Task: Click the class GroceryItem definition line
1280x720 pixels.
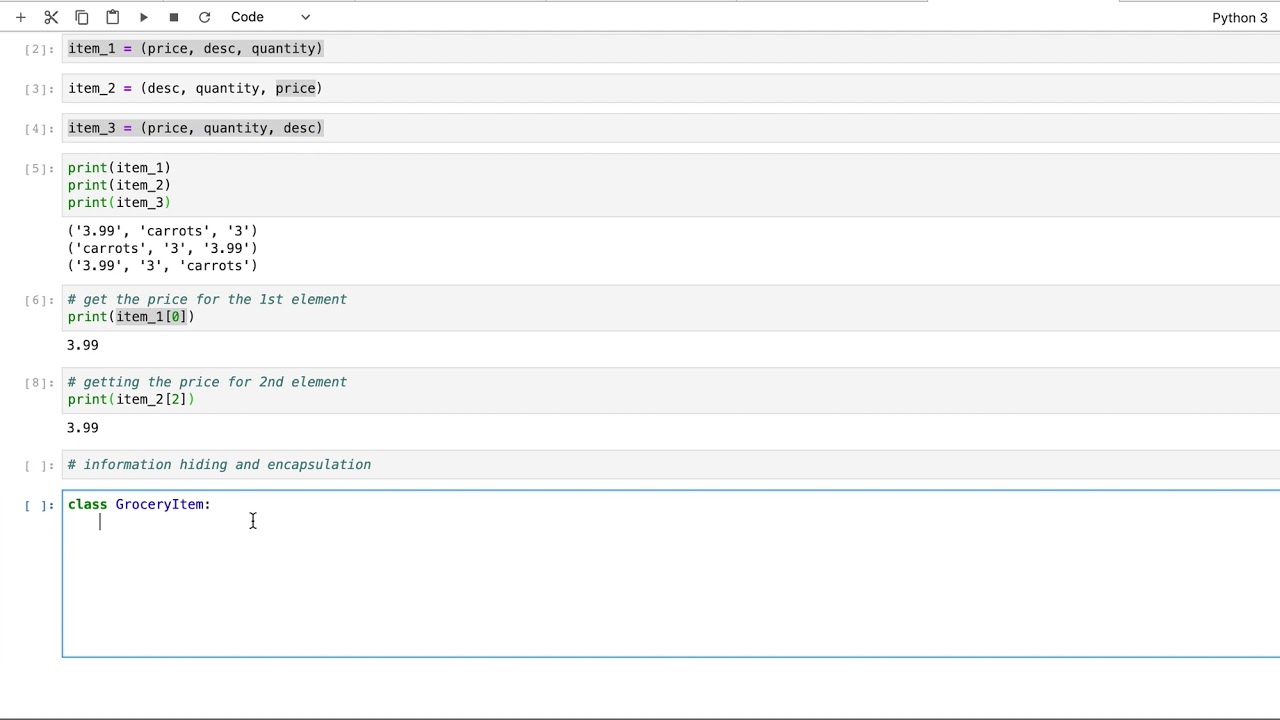Action: (139, 504)
